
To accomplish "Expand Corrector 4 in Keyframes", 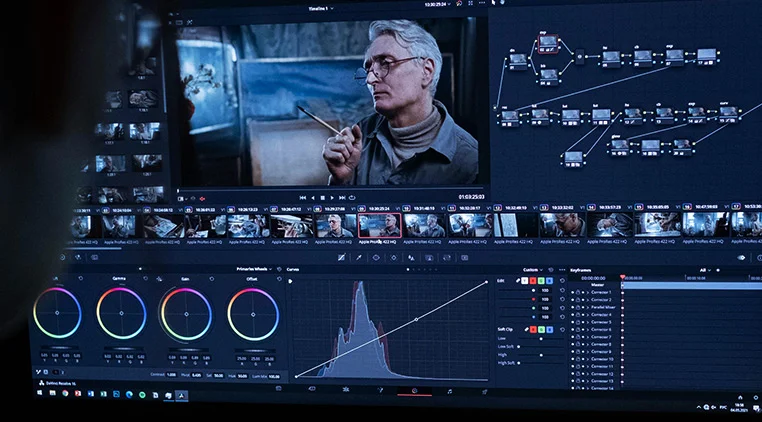I will (x=588, y=315).
